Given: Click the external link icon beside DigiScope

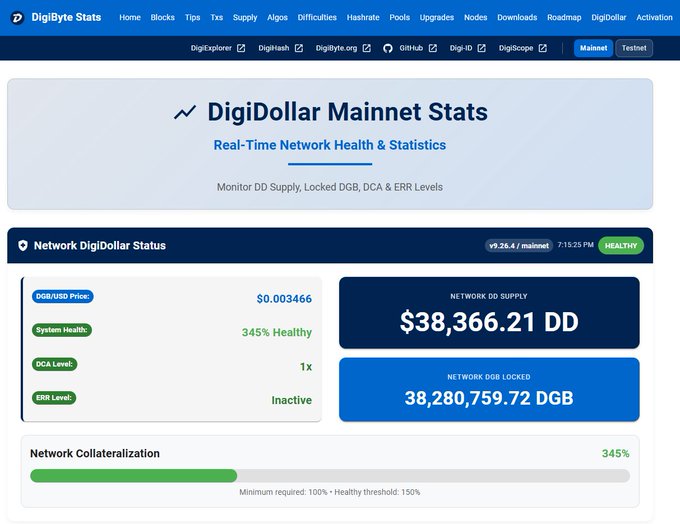Looking at the screenshot, I should 543,48.
